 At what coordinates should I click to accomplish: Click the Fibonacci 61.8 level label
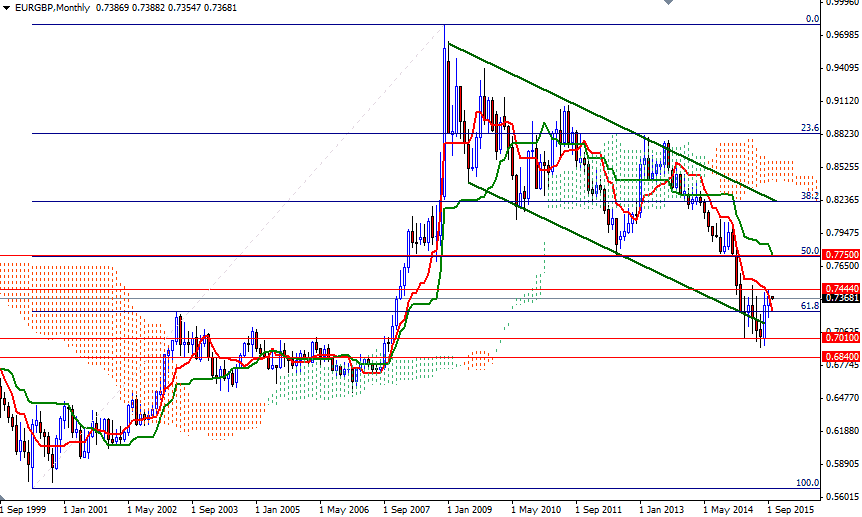(810, 306)
